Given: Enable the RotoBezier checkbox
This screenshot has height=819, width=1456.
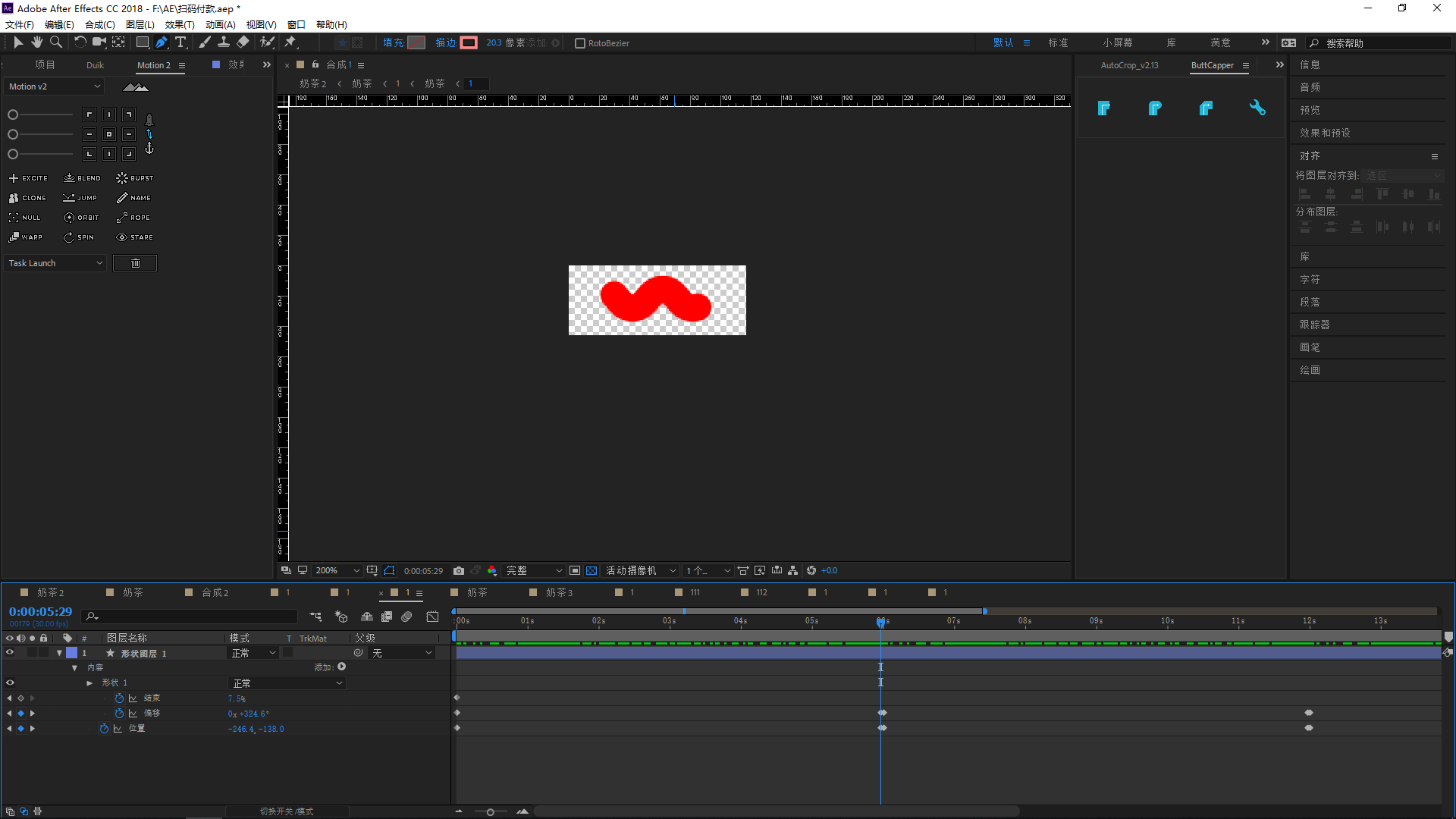Looking at the screenshot, I should tap(580, 43).
